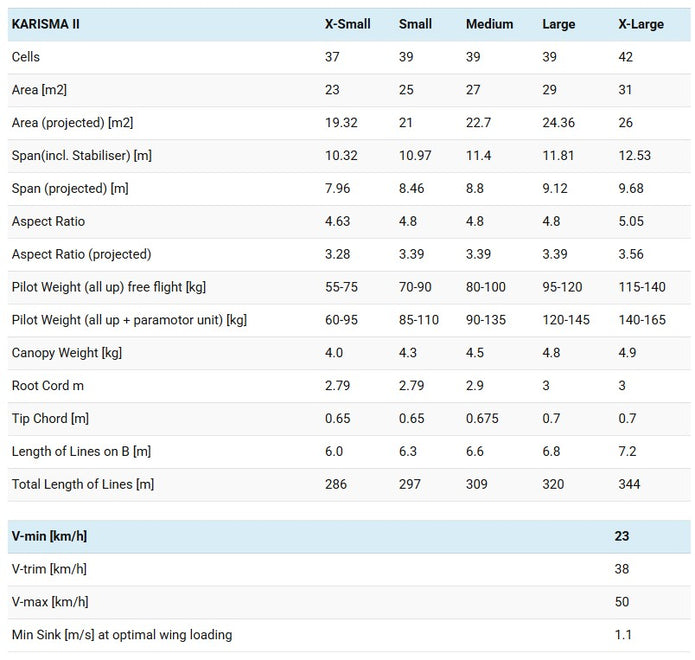The width and height of the screenshot is (695, 660).
Task: Click the Root Cord m label
Action: (47, 386)
